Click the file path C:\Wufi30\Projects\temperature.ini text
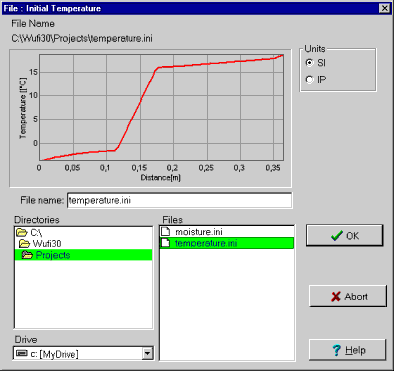 tap(82, 39)
